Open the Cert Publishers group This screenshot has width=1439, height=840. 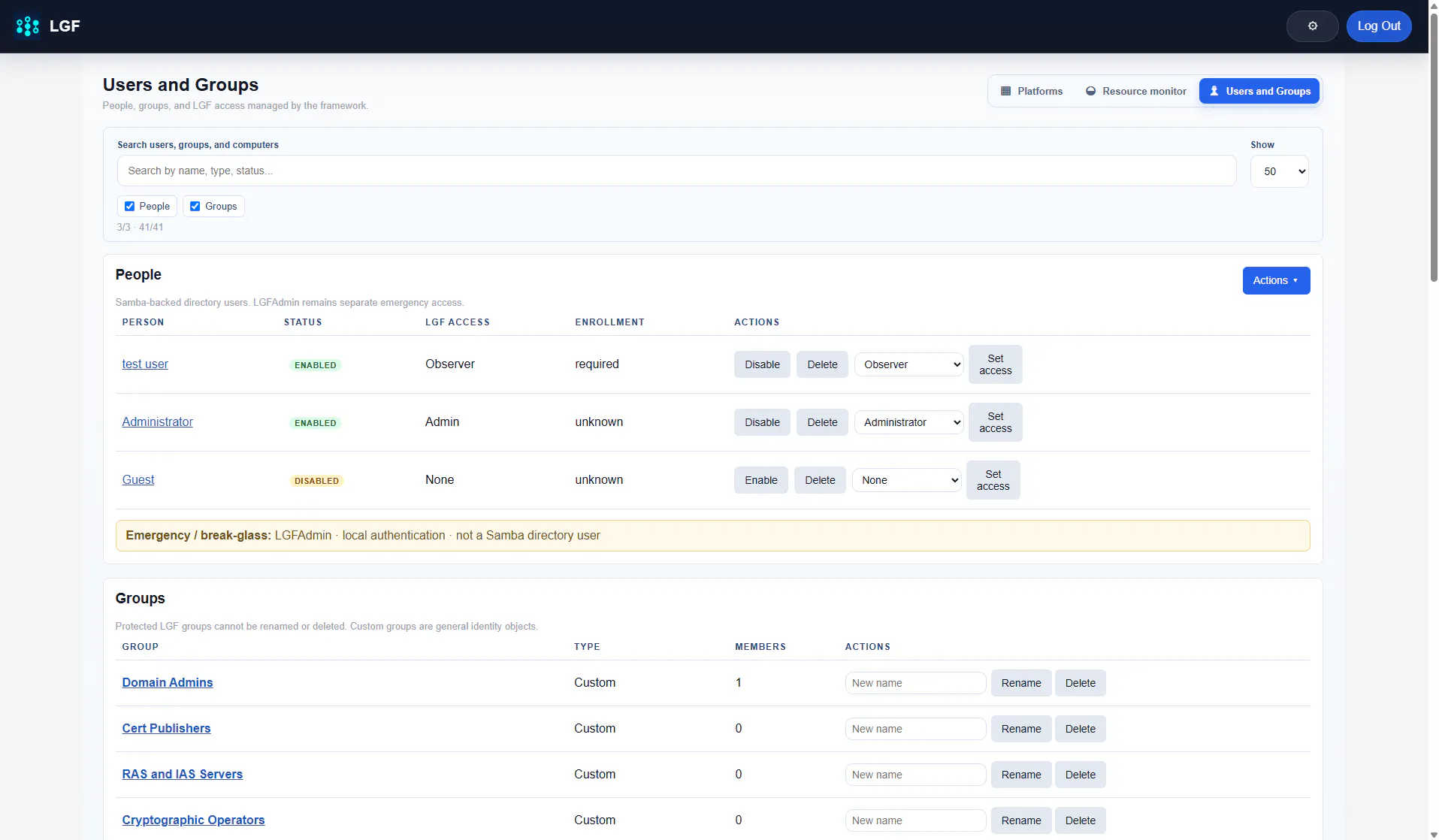[166, 729]
